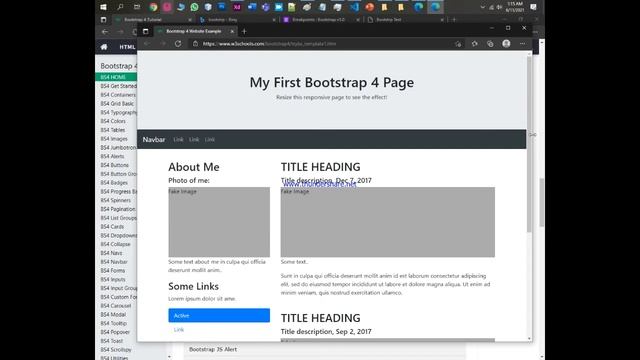This screenshot has height=360, width=640.
Task: Go forward in the front Edge window
Action: pos(162,44)
